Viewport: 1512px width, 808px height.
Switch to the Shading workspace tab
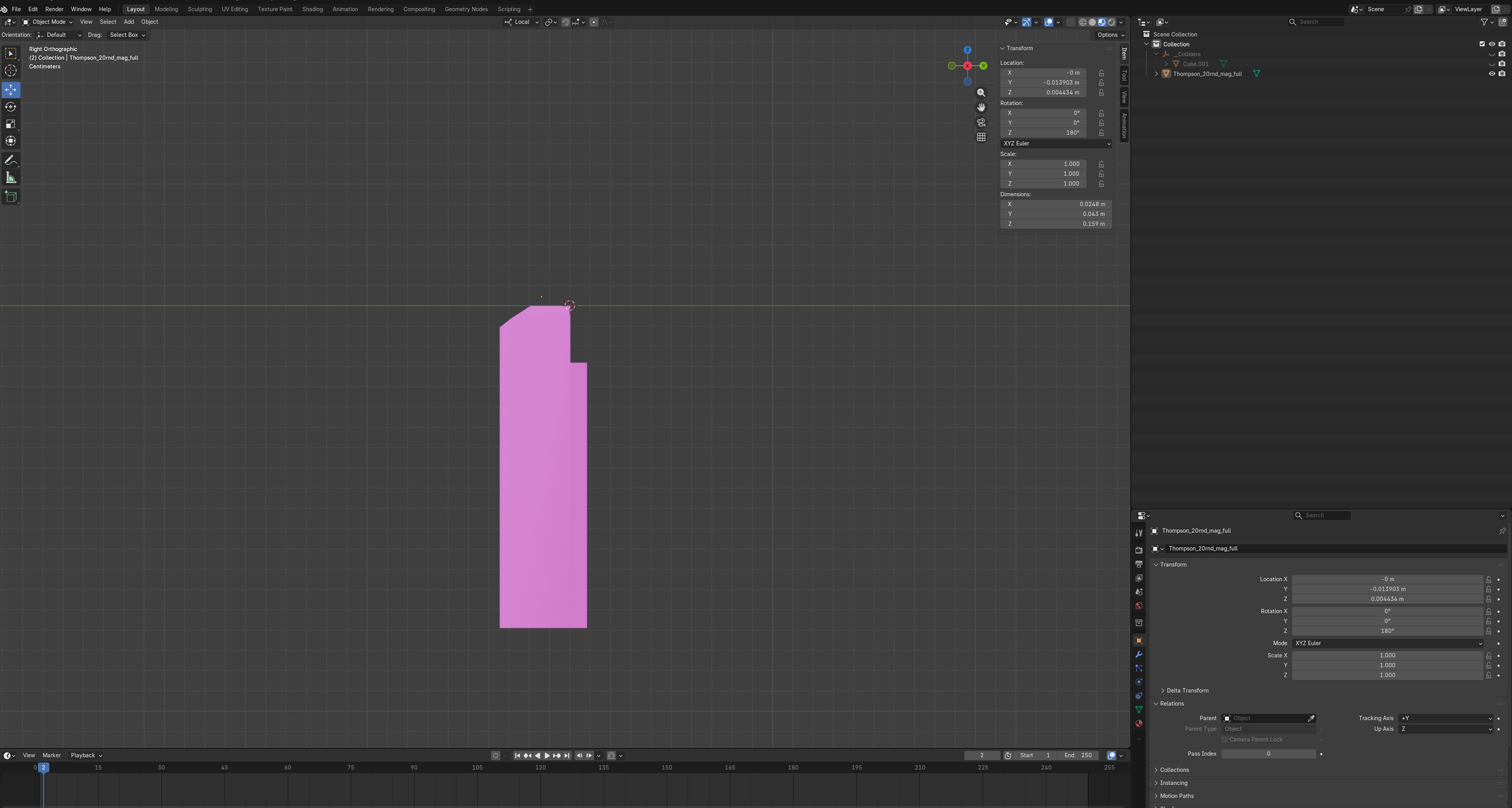(x=312, y=9)
